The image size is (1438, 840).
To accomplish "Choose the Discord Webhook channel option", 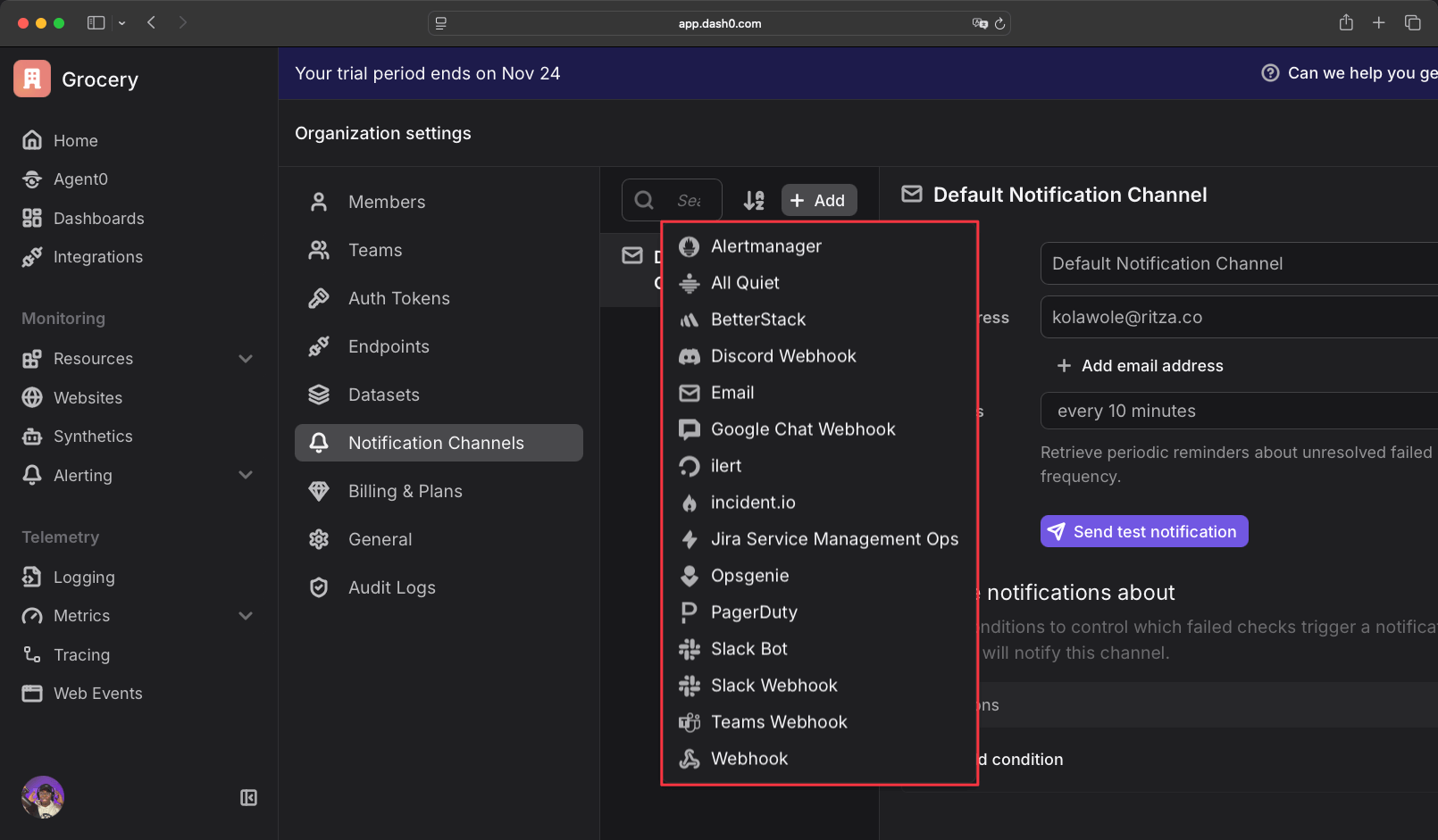I will tap(782, 355).
